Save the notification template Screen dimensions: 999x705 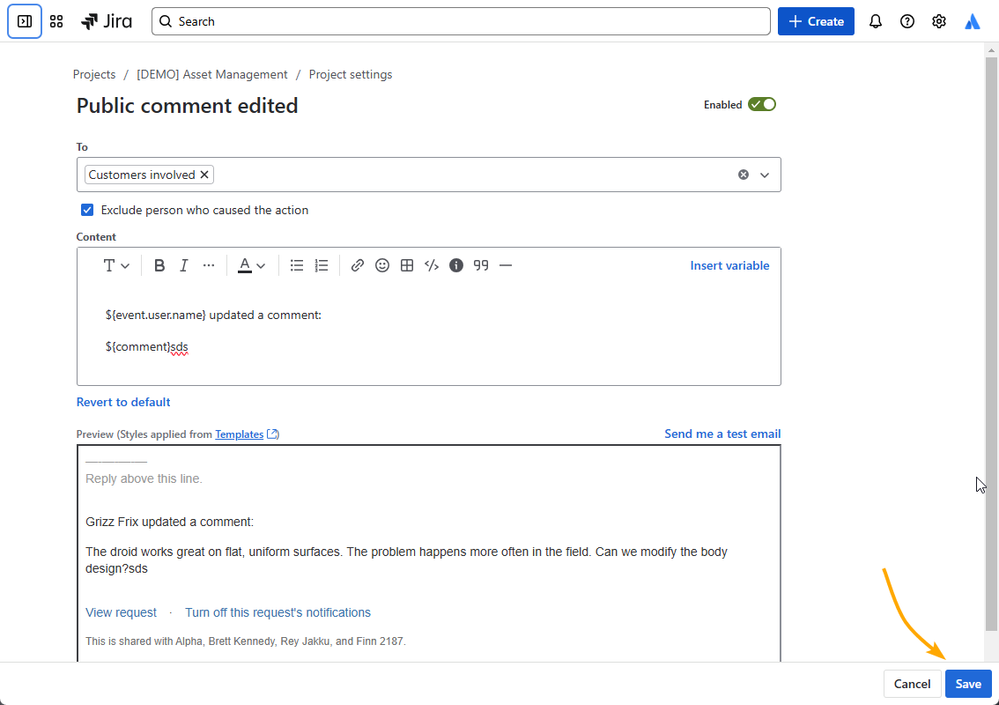pyautogui.click(x=968, y=684)
